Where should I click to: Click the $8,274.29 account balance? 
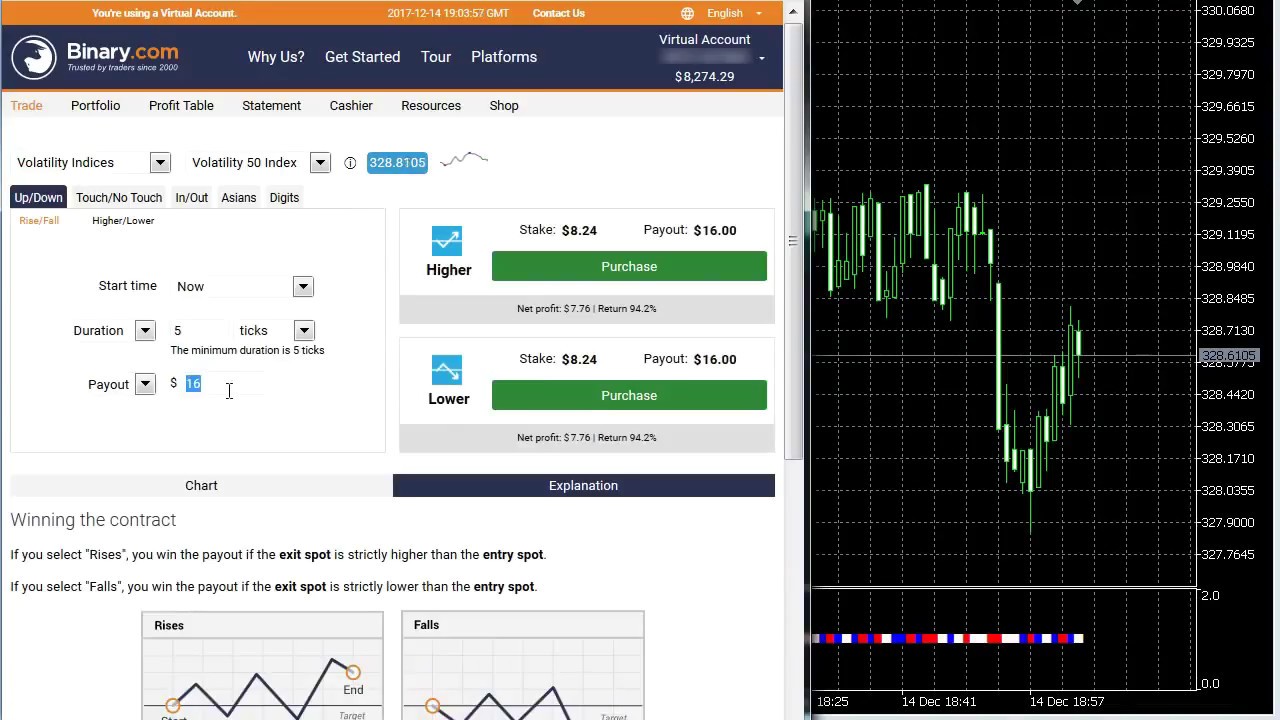pos(704,76)
